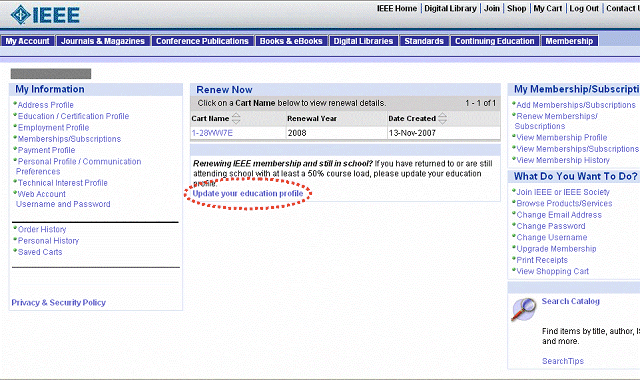
Task: Click Update your education profile link
Action: tap(248, 193)
